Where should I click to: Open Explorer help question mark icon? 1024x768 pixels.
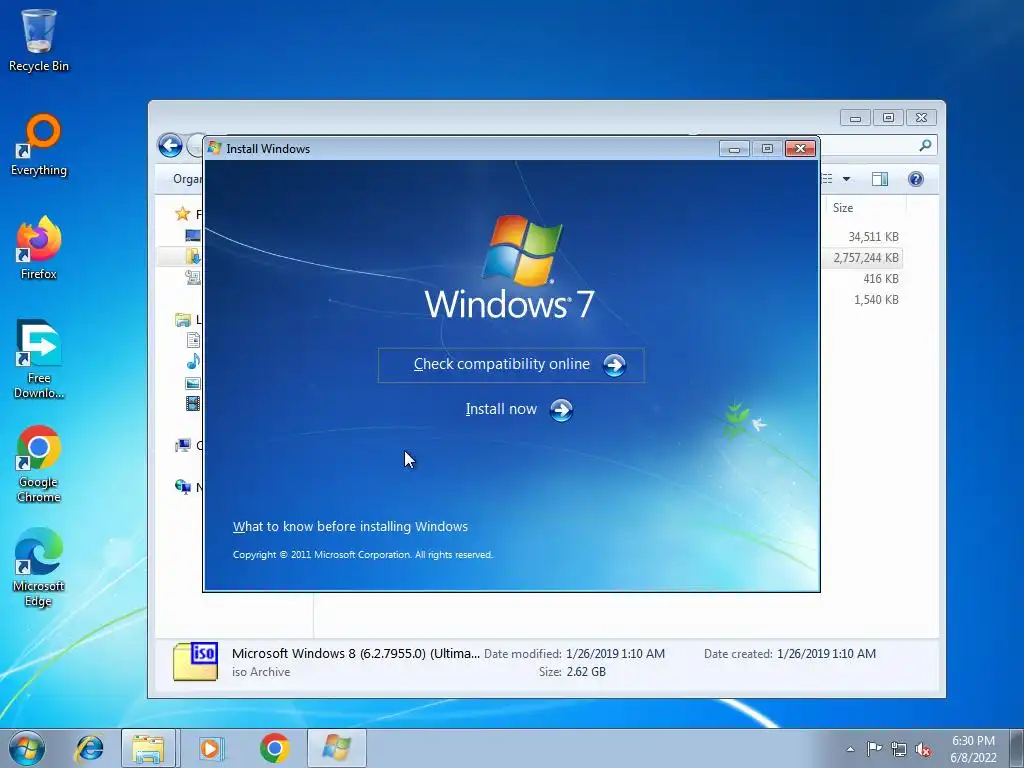click(916, 179)
